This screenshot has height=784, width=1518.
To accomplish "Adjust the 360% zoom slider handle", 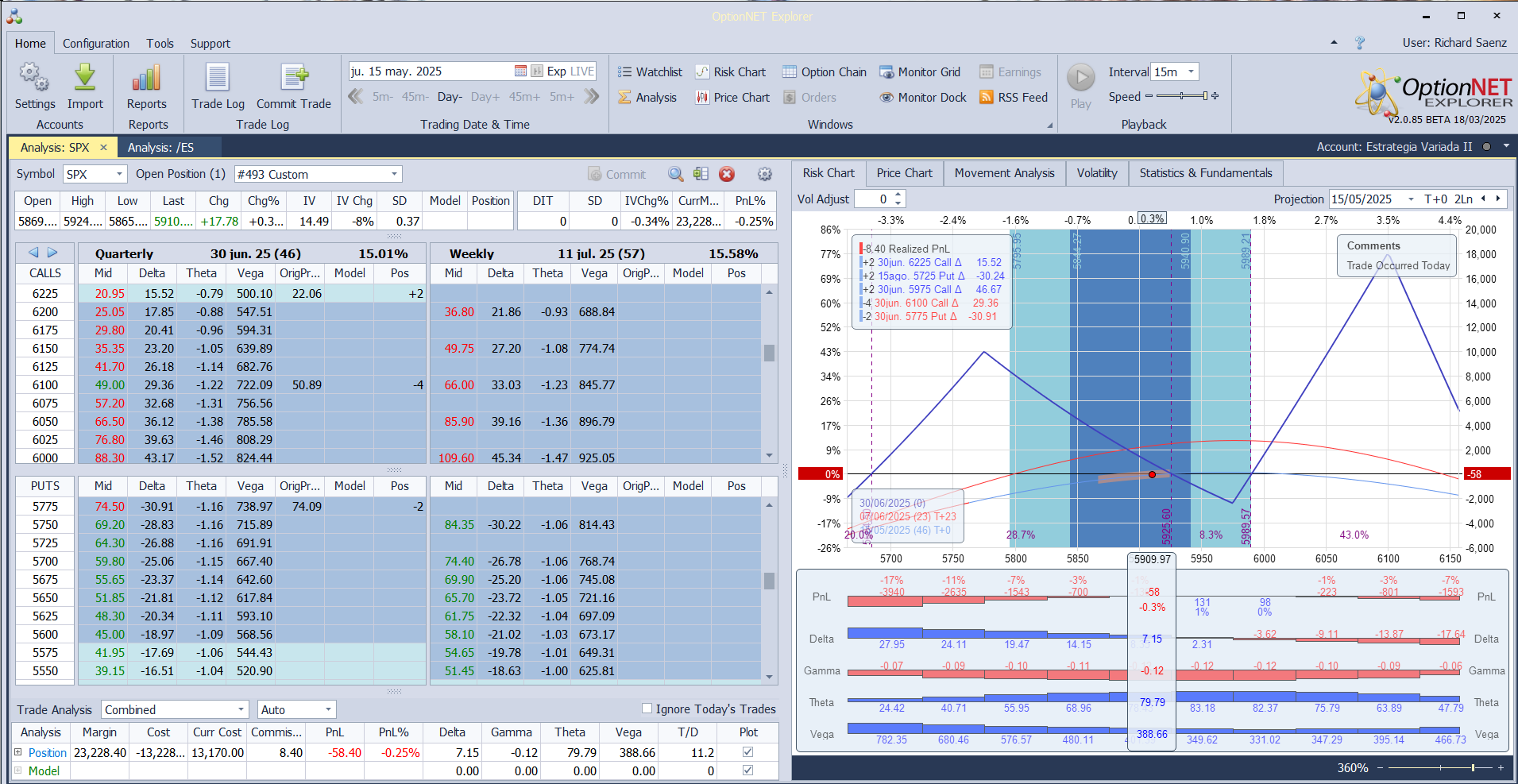I will 1473,768.
